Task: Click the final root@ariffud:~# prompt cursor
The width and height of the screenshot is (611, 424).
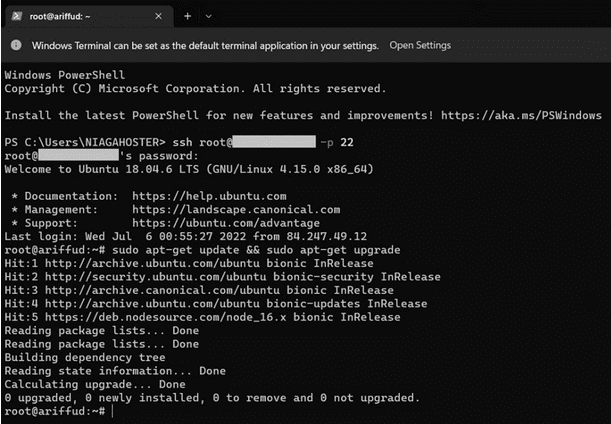Action: click(x=113, y=411)
